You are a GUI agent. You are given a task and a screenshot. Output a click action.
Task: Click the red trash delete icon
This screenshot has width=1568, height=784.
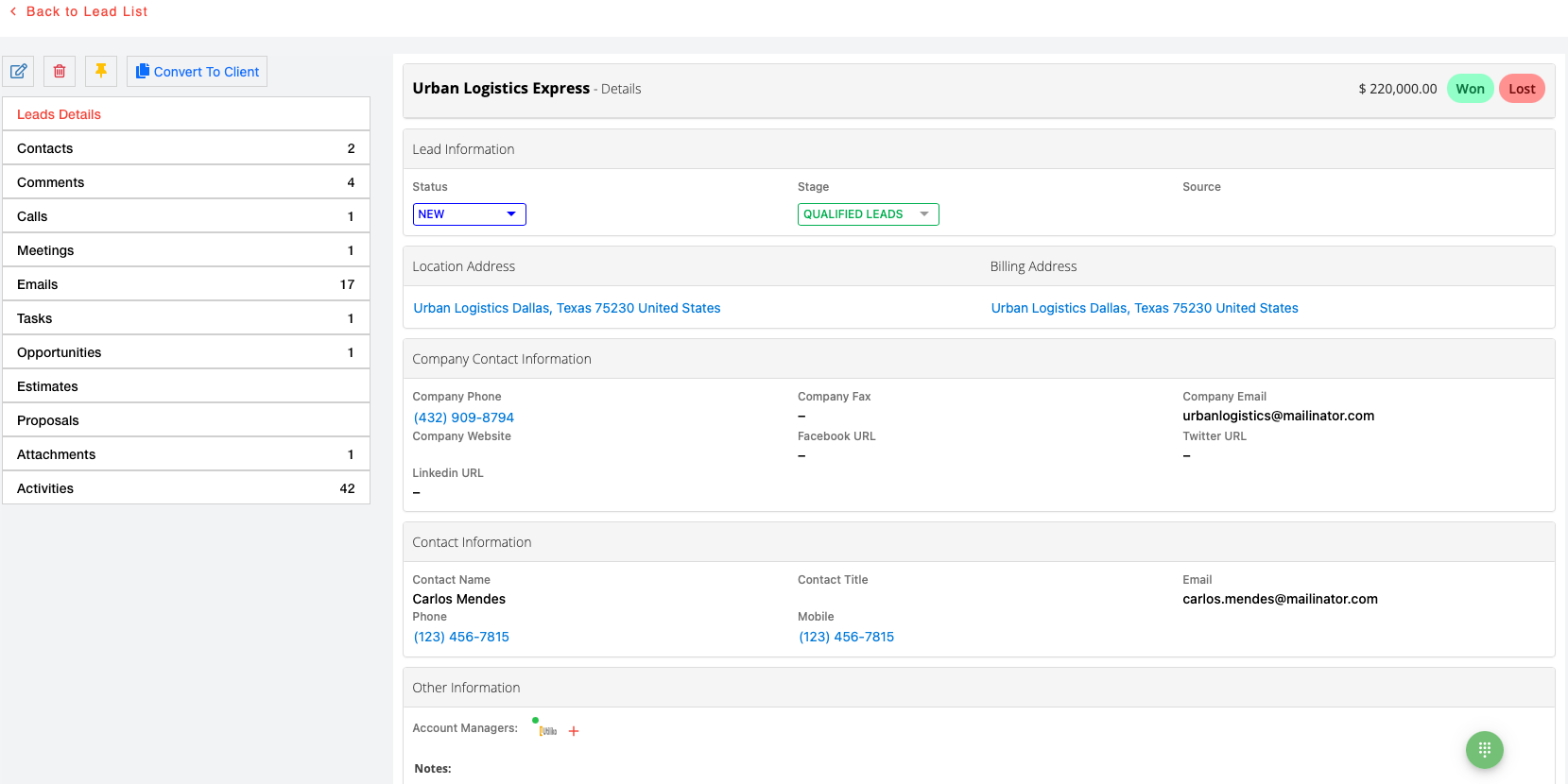coord(60,72)
